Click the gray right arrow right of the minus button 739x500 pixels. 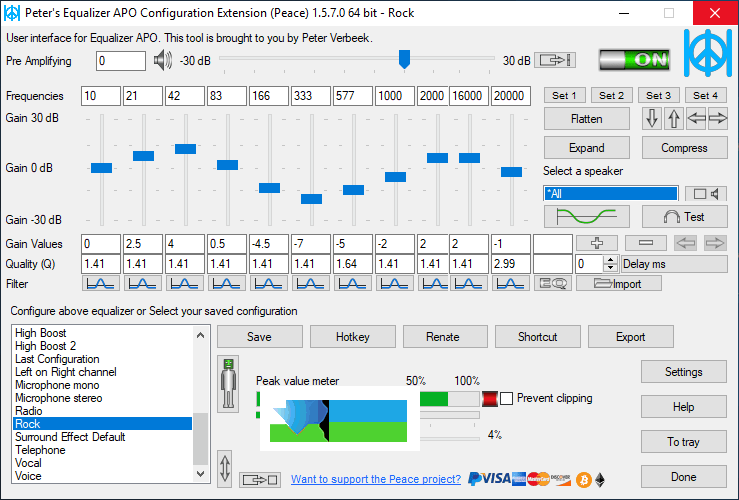tap(715, 243)
